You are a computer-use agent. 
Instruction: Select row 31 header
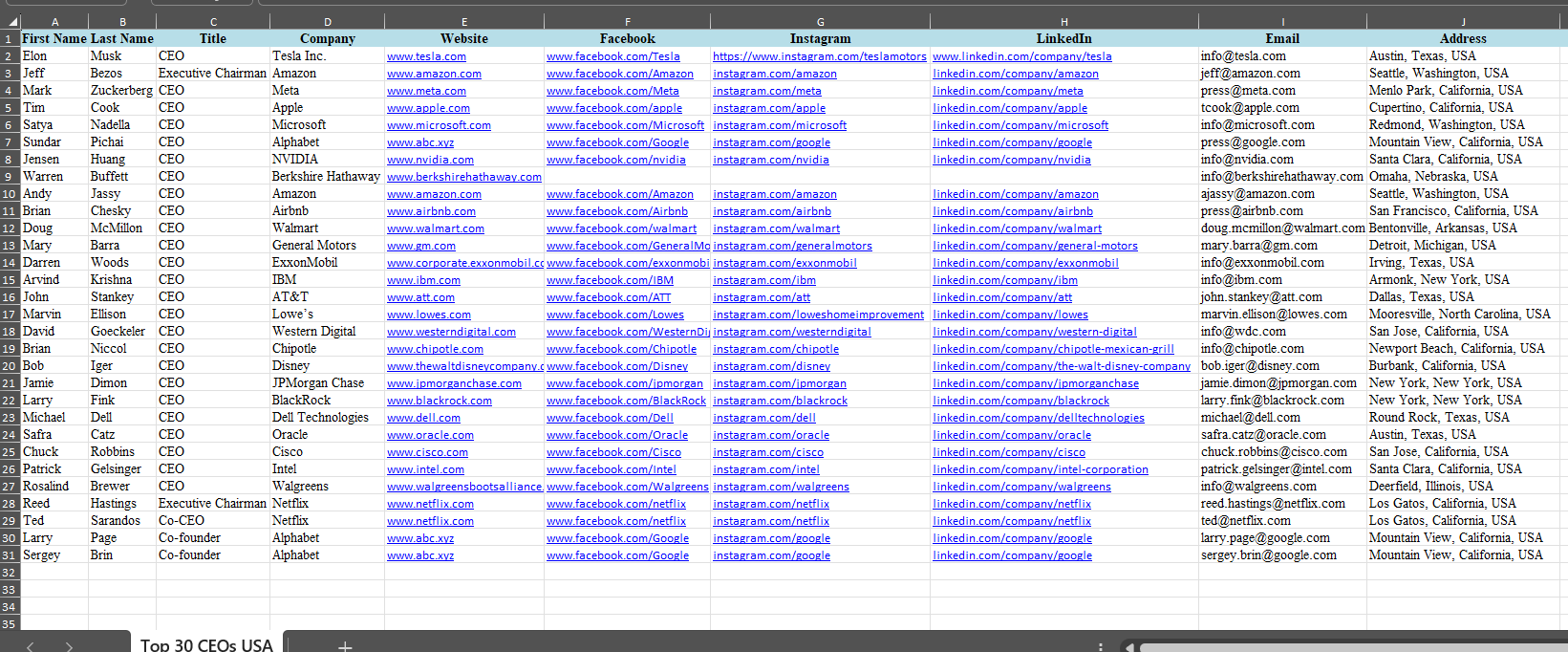10,554
